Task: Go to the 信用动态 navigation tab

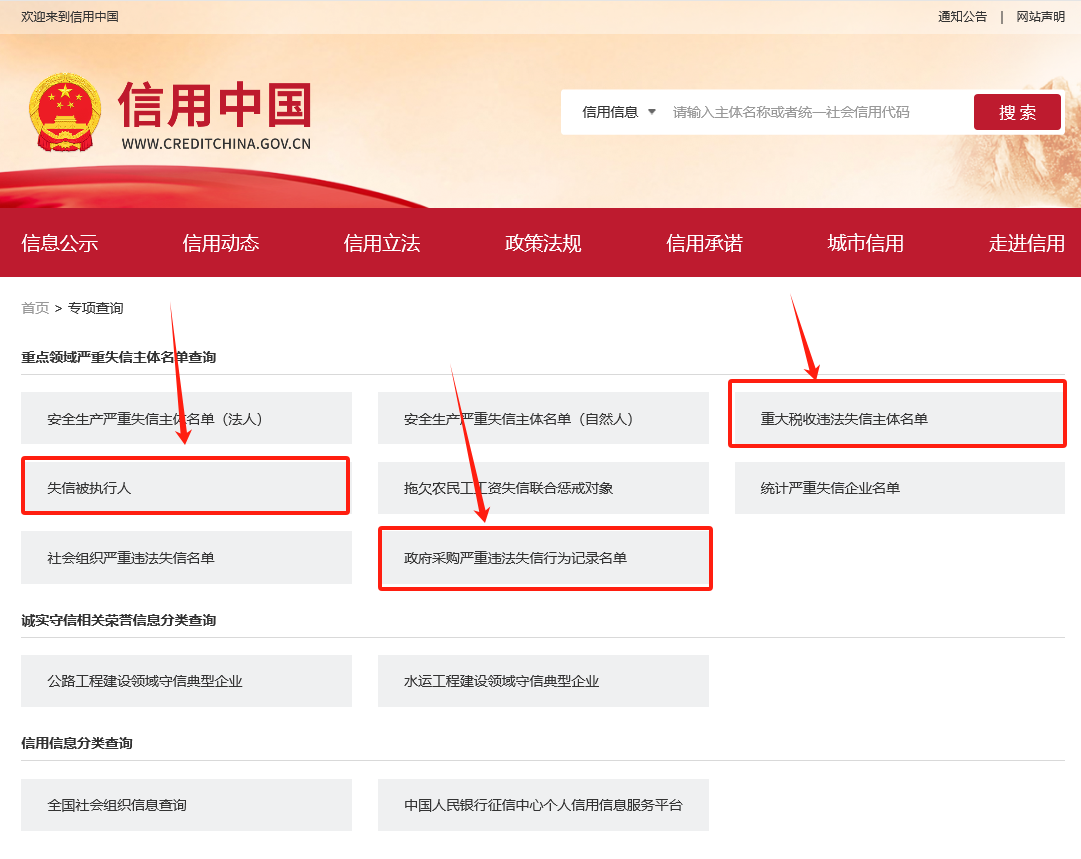Action: point(221,243)
